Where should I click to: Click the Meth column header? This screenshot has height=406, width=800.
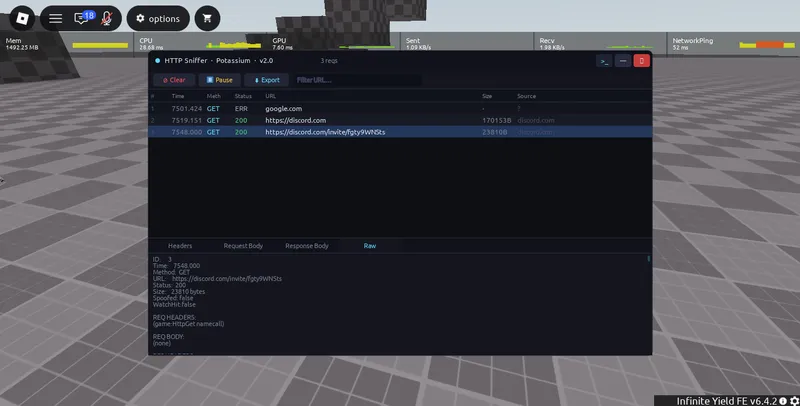click(214, 96)
